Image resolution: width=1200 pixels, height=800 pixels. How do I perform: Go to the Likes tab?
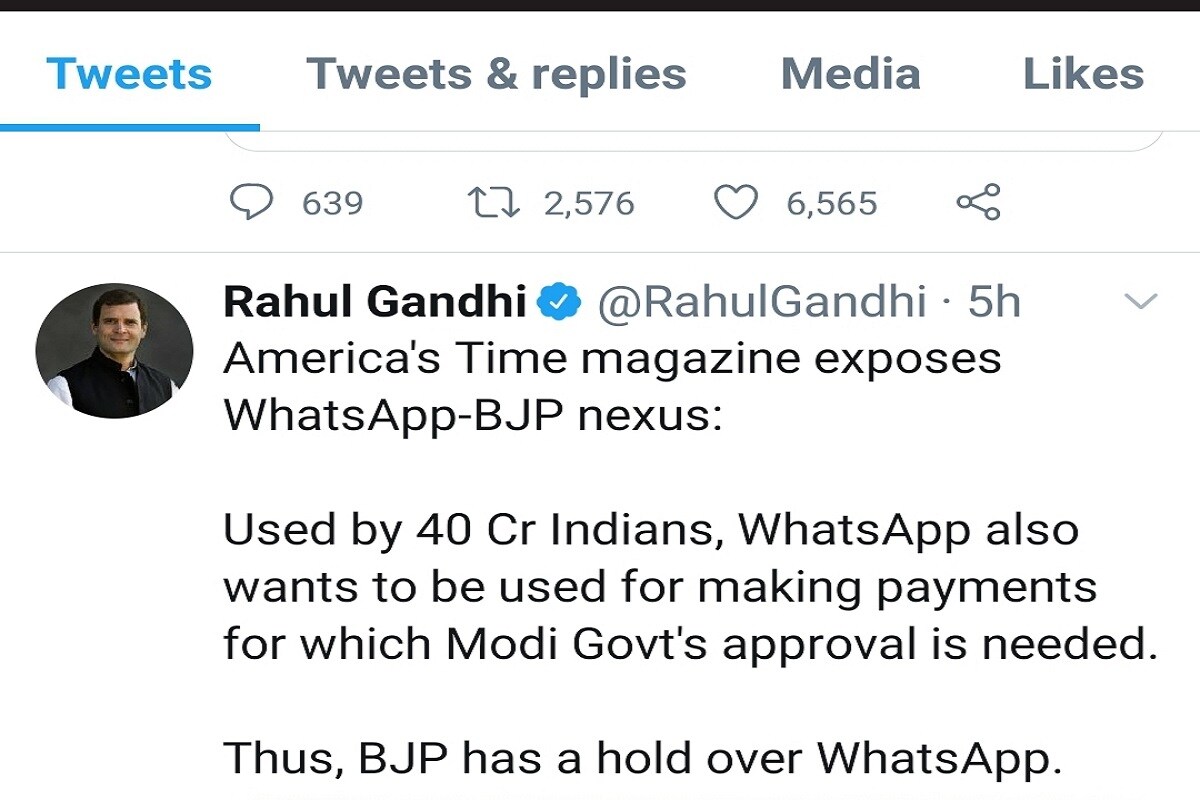(x=1083, y=74)
